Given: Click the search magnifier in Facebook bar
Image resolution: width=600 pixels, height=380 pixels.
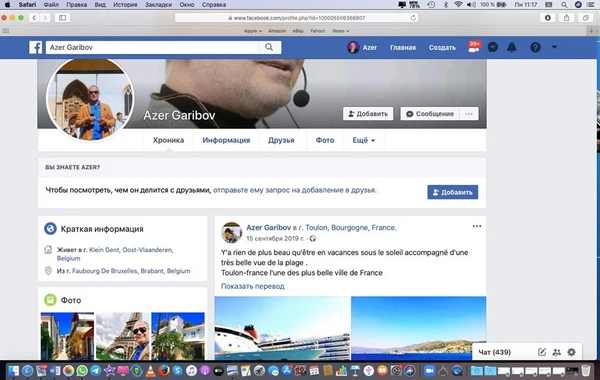Looking at the screenshot, I should pos(269,47).
